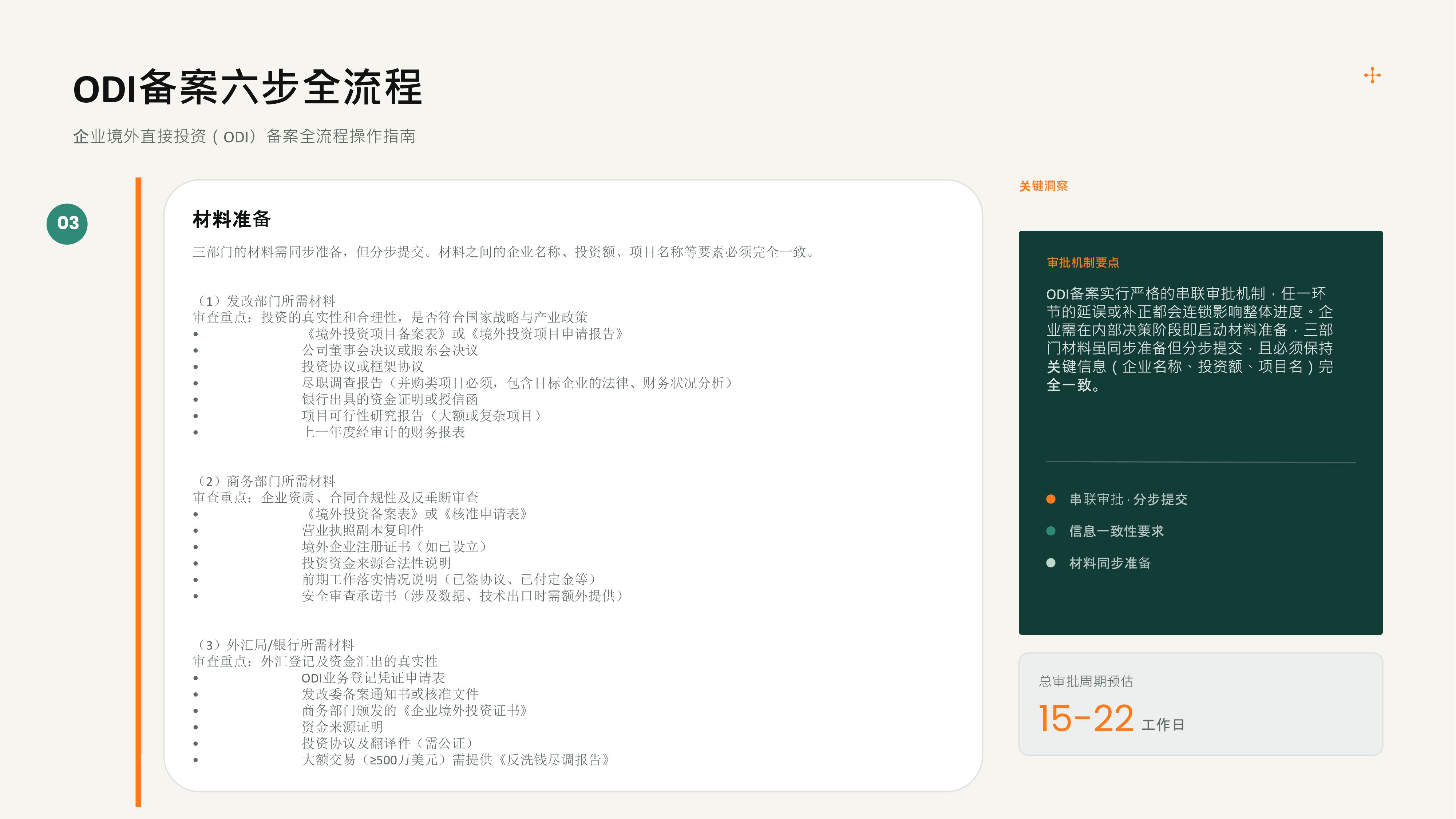This screenshot has width=1456, height=819.
Task: Click the main title ODI备案六步全流程
Action: [248, 88]
